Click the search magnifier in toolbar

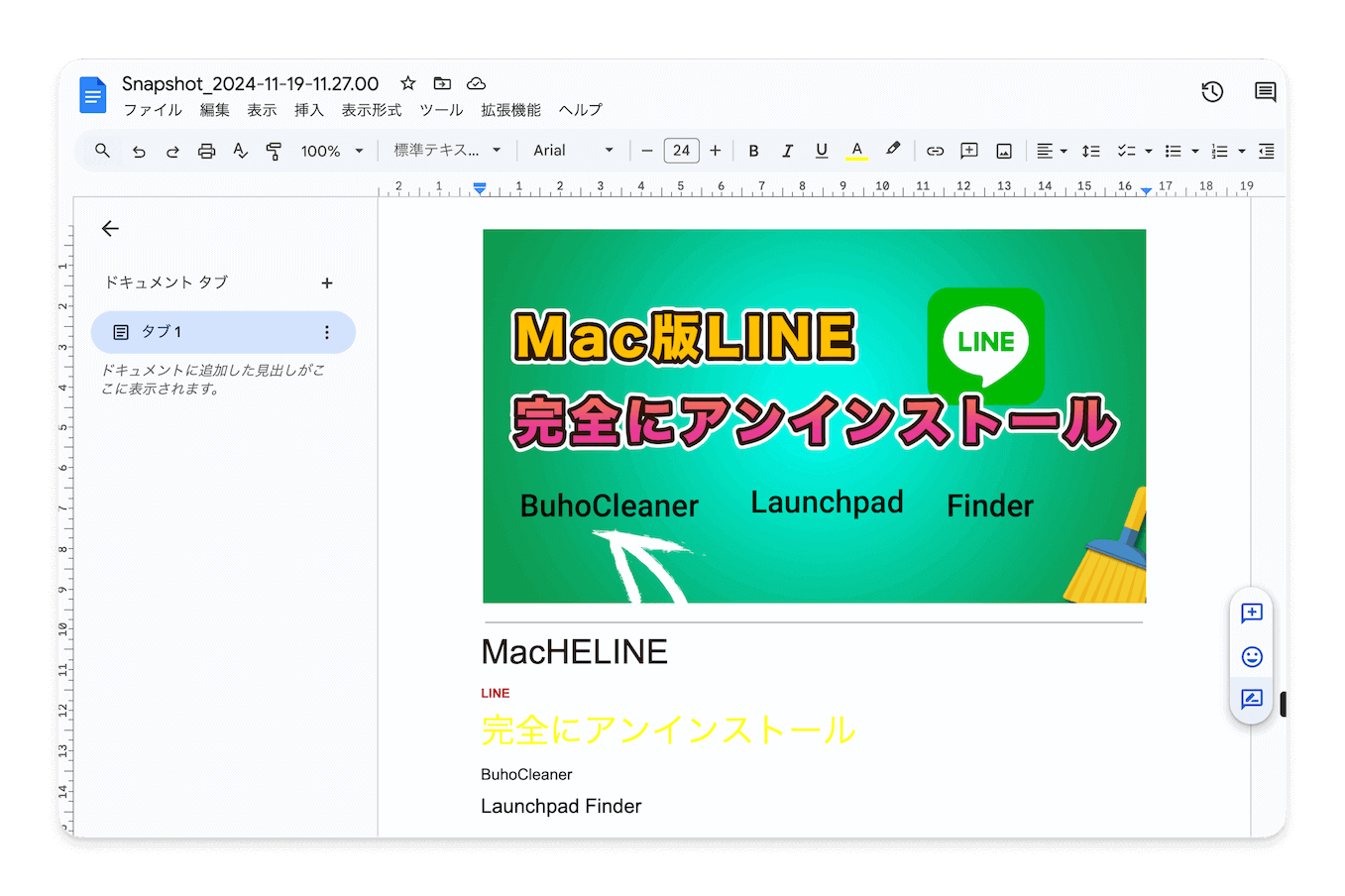click(x=102, y=151)
